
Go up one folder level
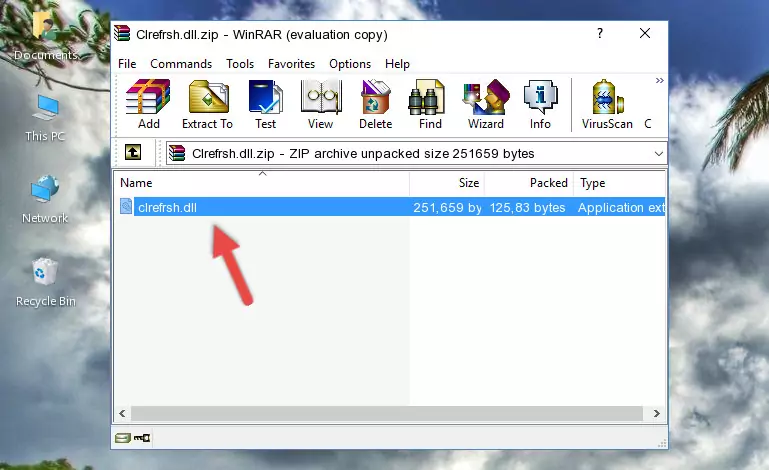point(133,153)
